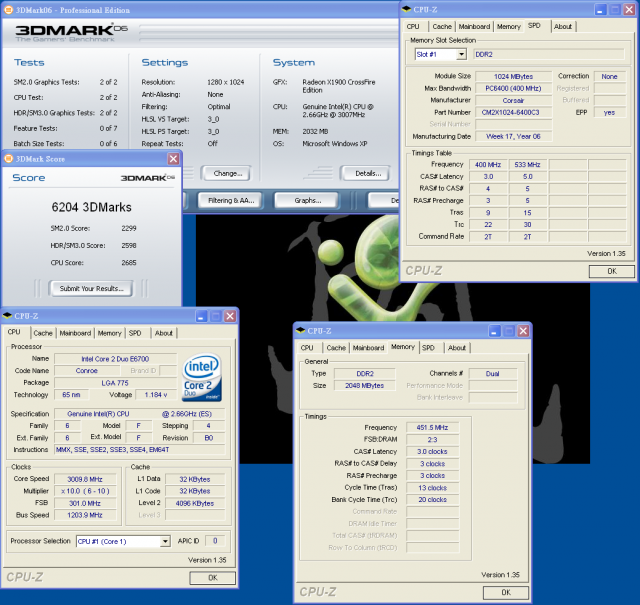The width and height of the screenshot is (640, 605).
Task: Click the memory Size 2048 MBytes field
Action: (x=364, y=385)
